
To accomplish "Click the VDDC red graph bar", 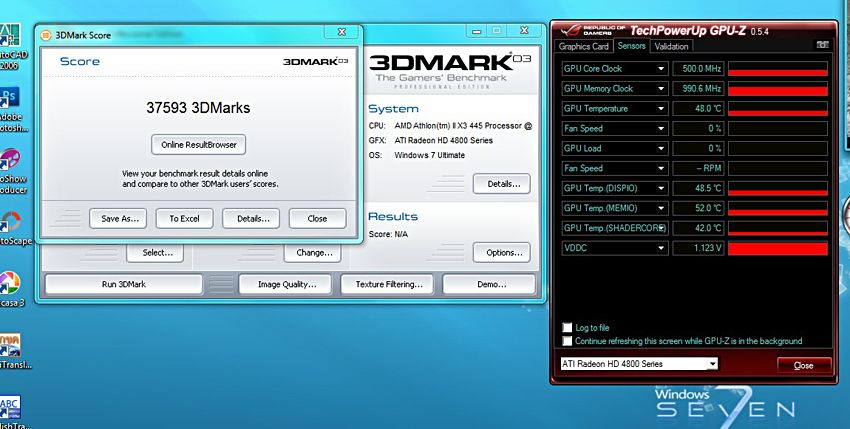I will pos(778,248).
